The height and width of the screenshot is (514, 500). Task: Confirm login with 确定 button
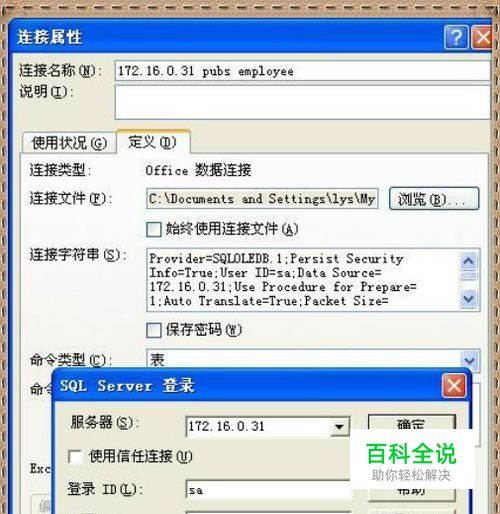click(412, 423)
